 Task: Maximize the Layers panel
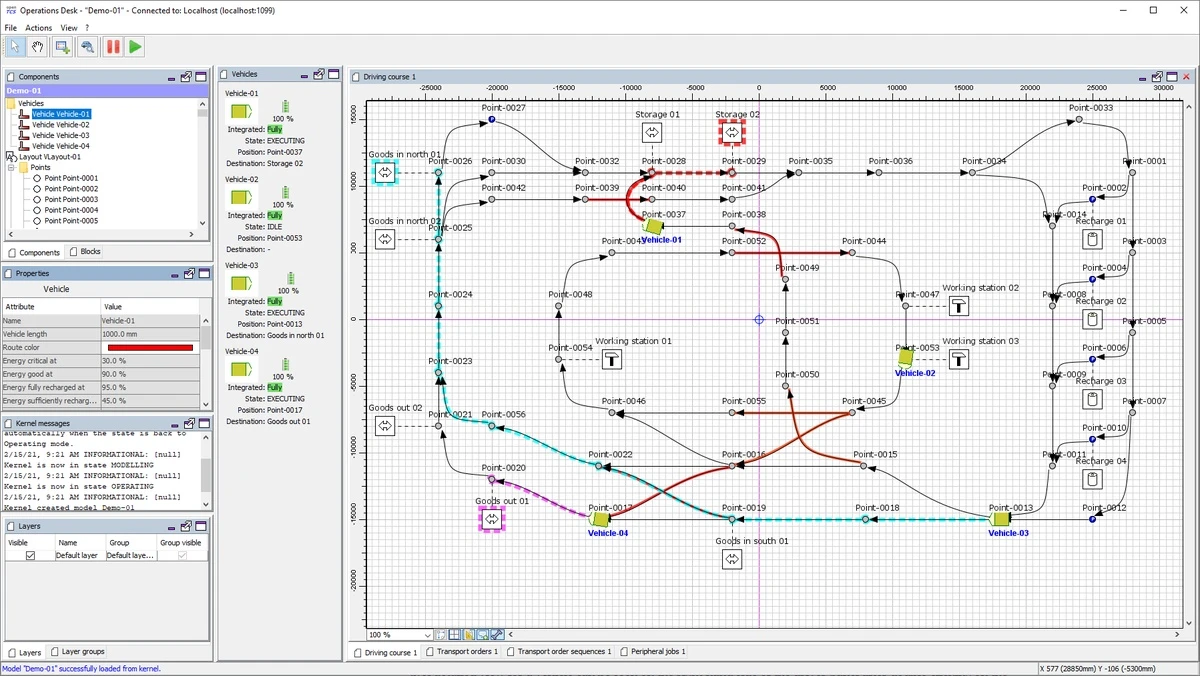pos(200,526)
